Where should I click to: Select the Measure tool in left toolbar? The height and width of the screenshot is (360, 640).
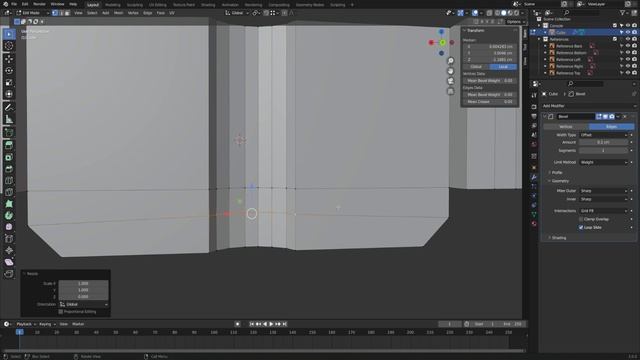click(9, 120)
